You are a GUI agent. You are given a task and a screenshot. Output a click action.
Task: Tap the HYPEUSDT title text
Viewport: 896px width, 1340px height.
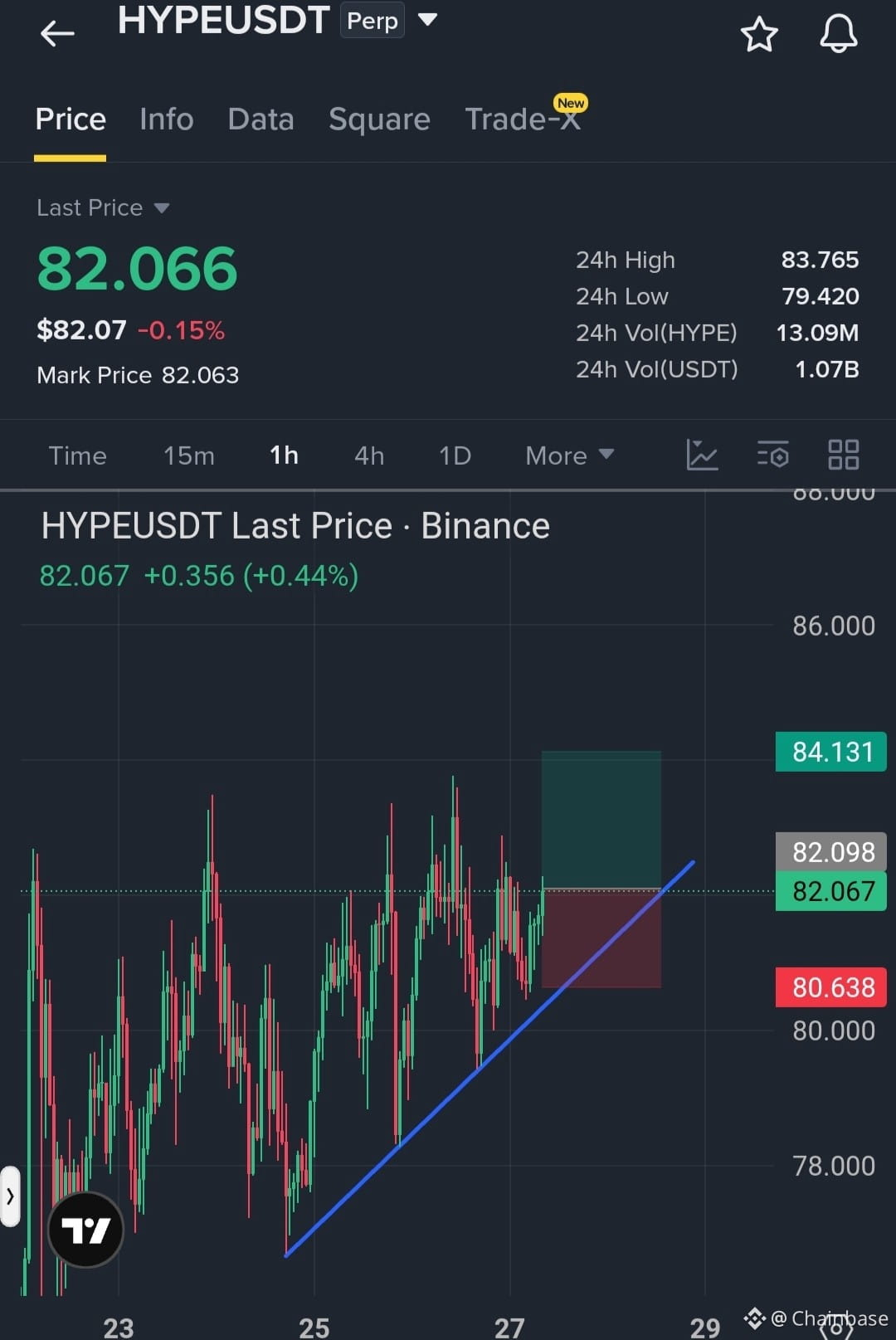pyautogui.click(x=223, y=20)
